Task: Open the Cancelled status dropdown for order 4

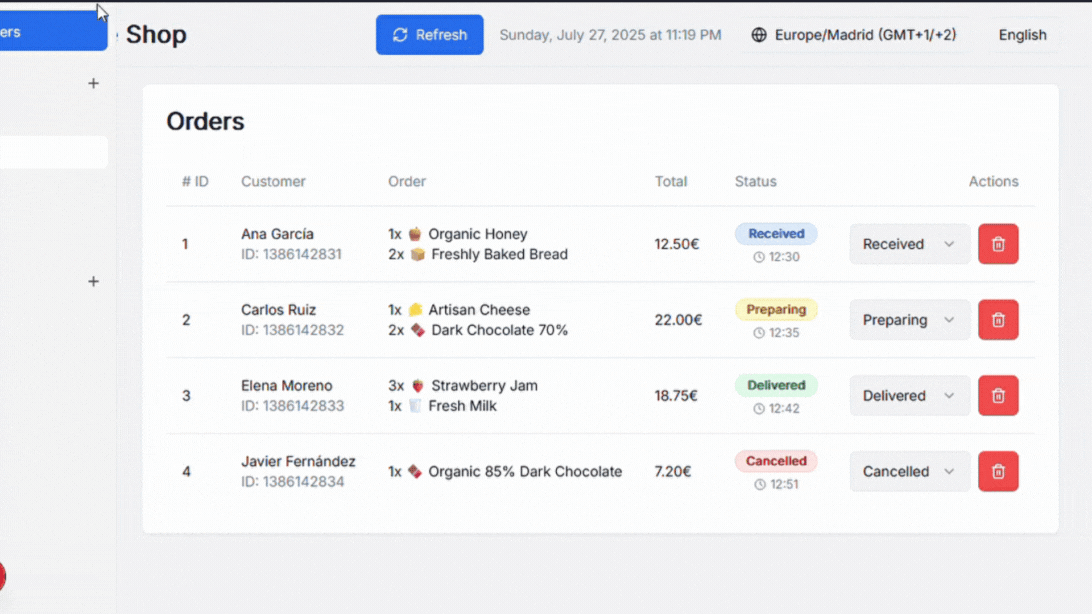Action: pos(909,471)
